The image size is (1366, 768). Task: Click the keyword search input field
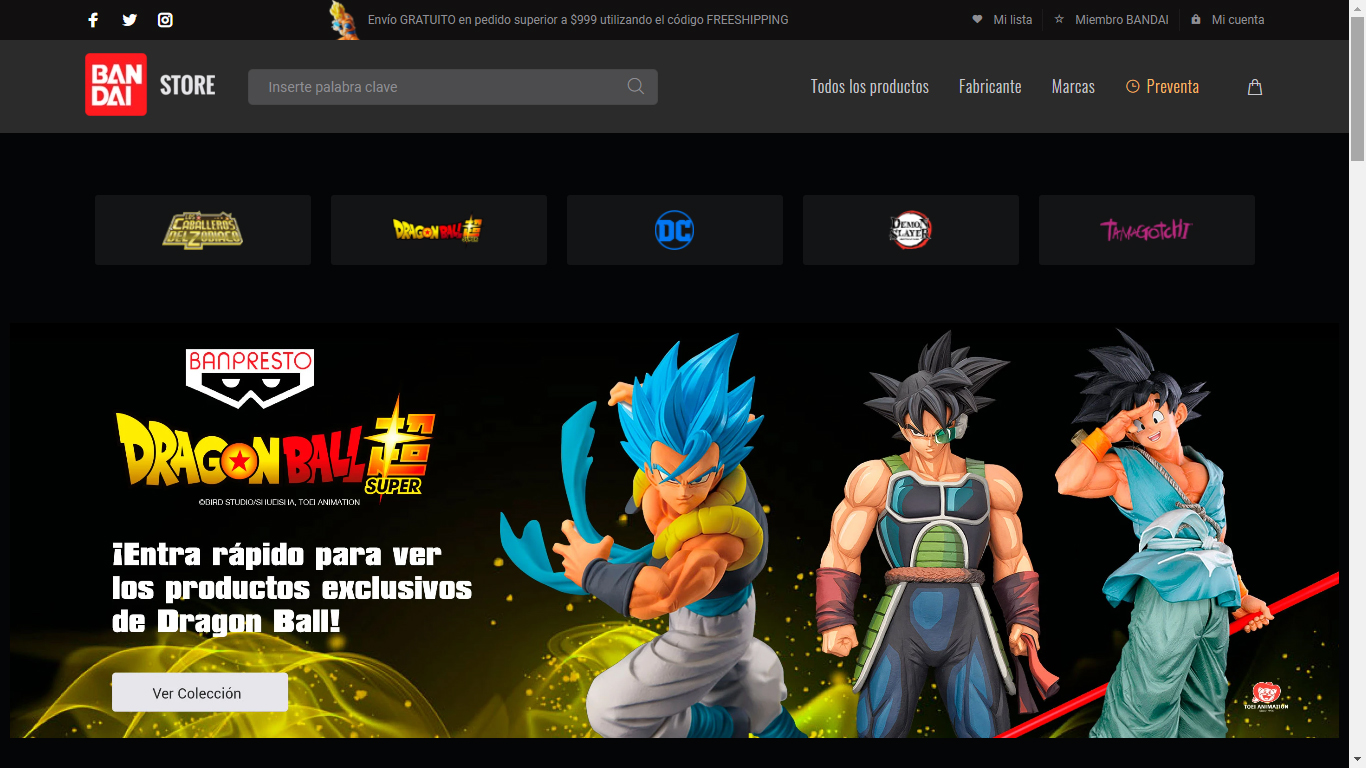point(440,87)
